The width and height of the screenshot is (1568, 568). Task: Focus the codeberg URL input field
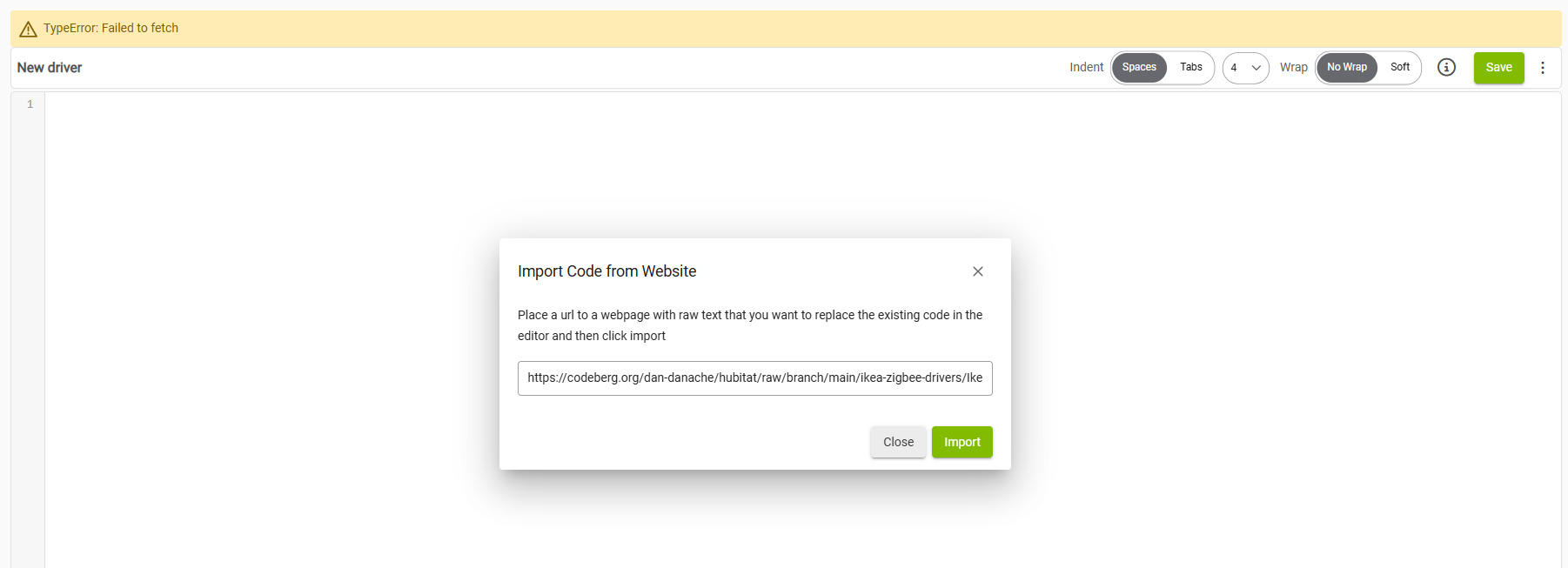point(754,378)
